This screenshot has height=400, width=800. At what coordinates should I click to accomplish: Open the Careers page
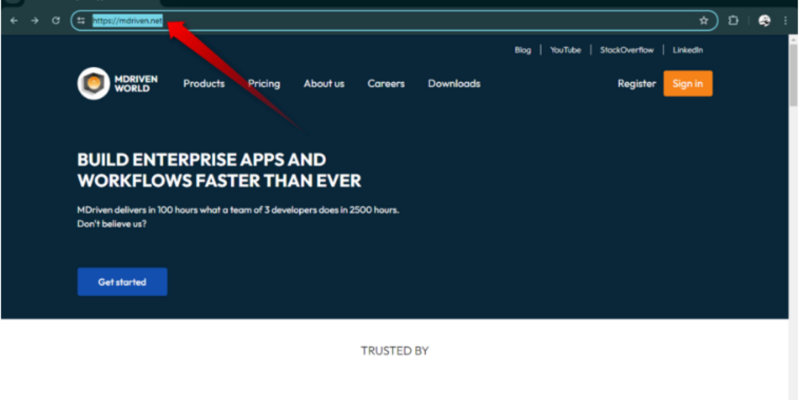point(386,83)
